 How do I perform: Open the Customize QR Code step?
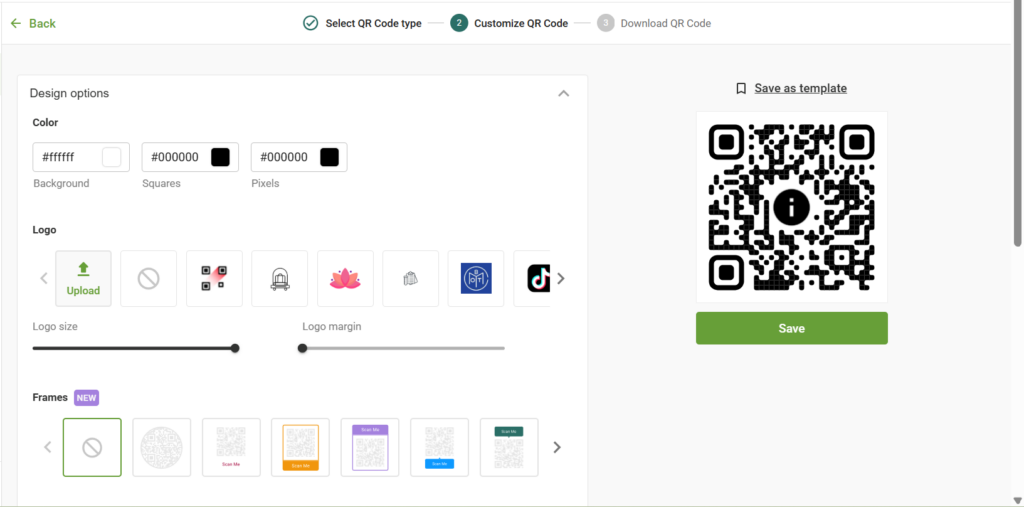(x=509, y=24)
